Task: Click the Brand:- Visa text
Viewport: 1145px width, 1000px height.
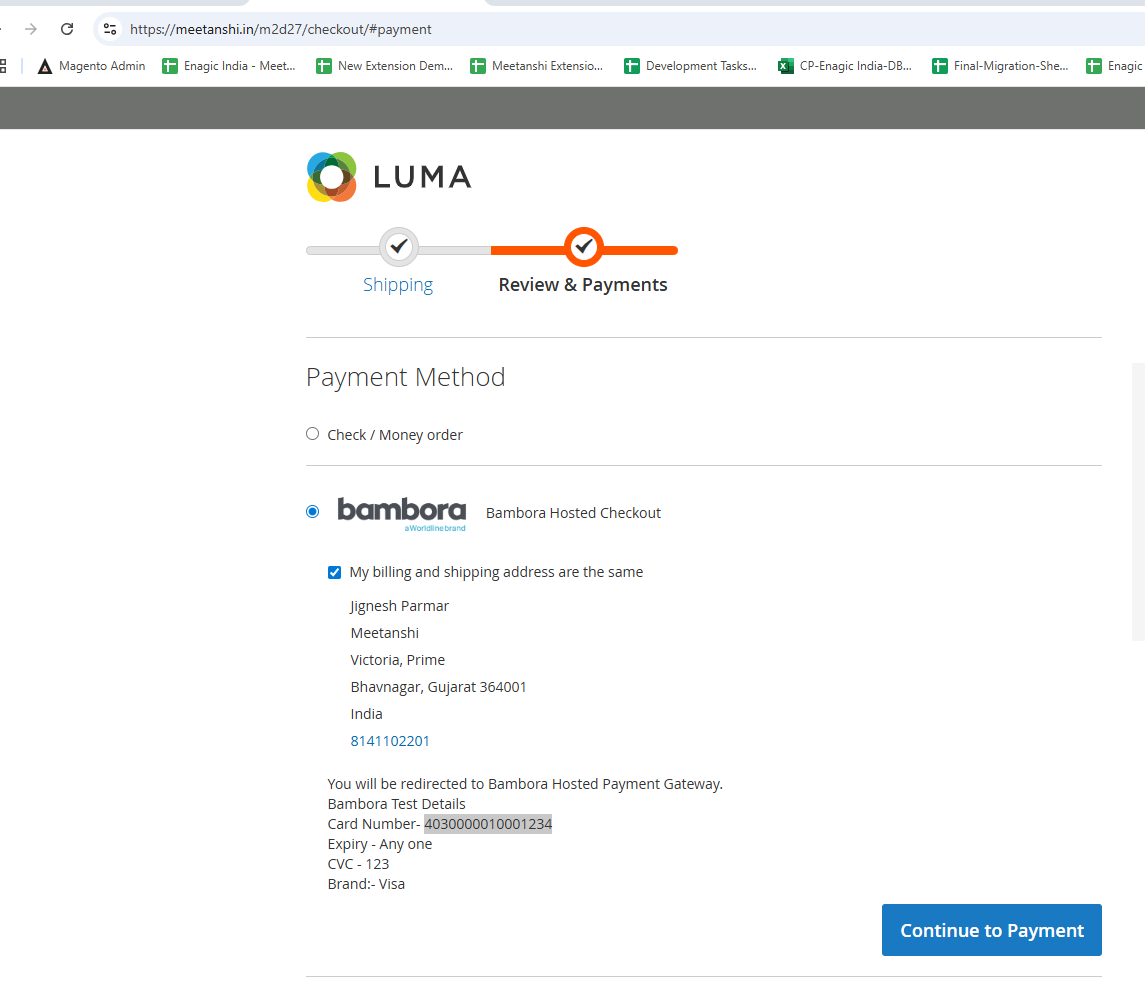Action: (366, 884)
